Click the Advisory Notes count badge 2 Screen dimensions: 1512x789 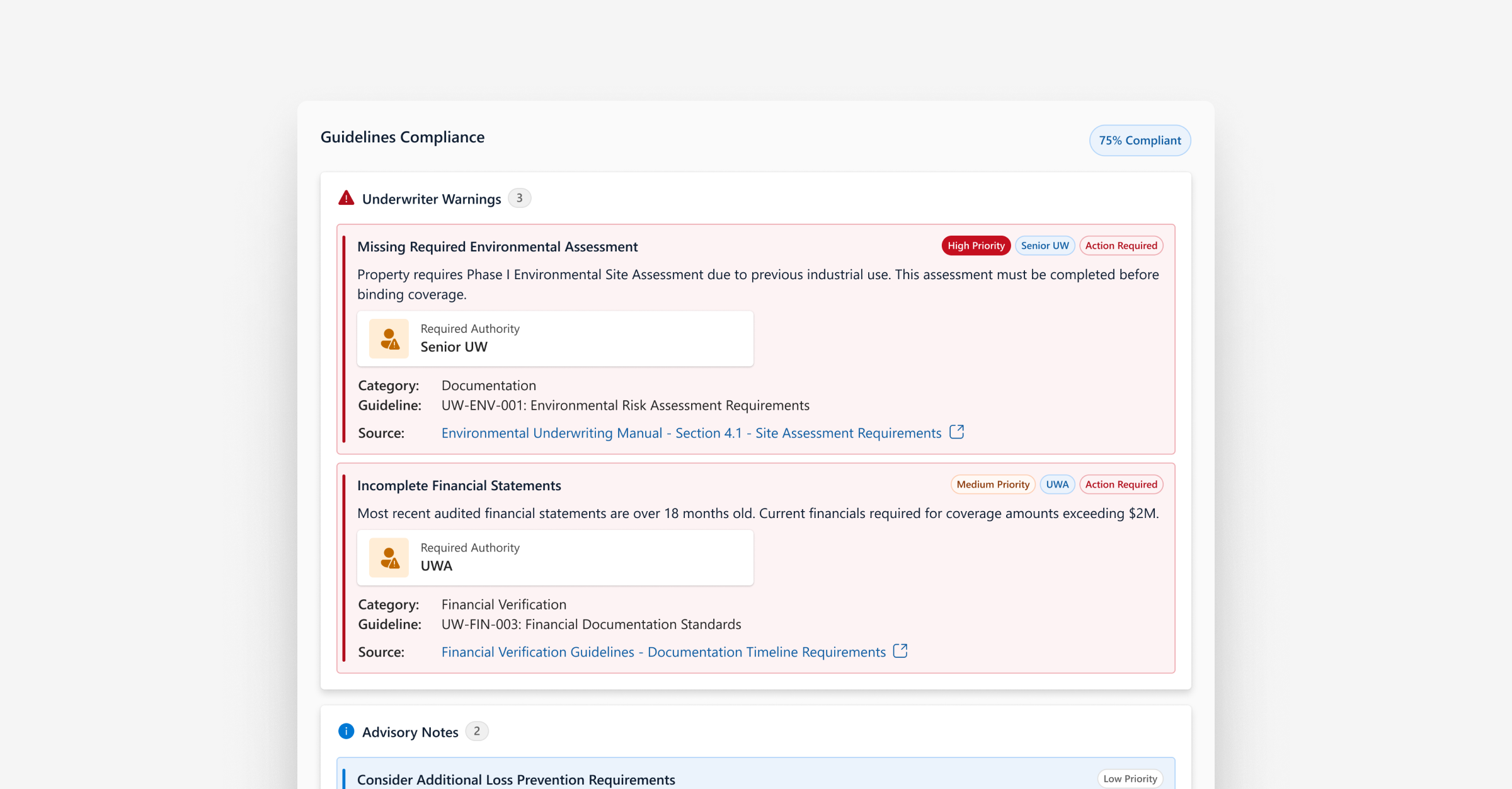coord(477,731)
